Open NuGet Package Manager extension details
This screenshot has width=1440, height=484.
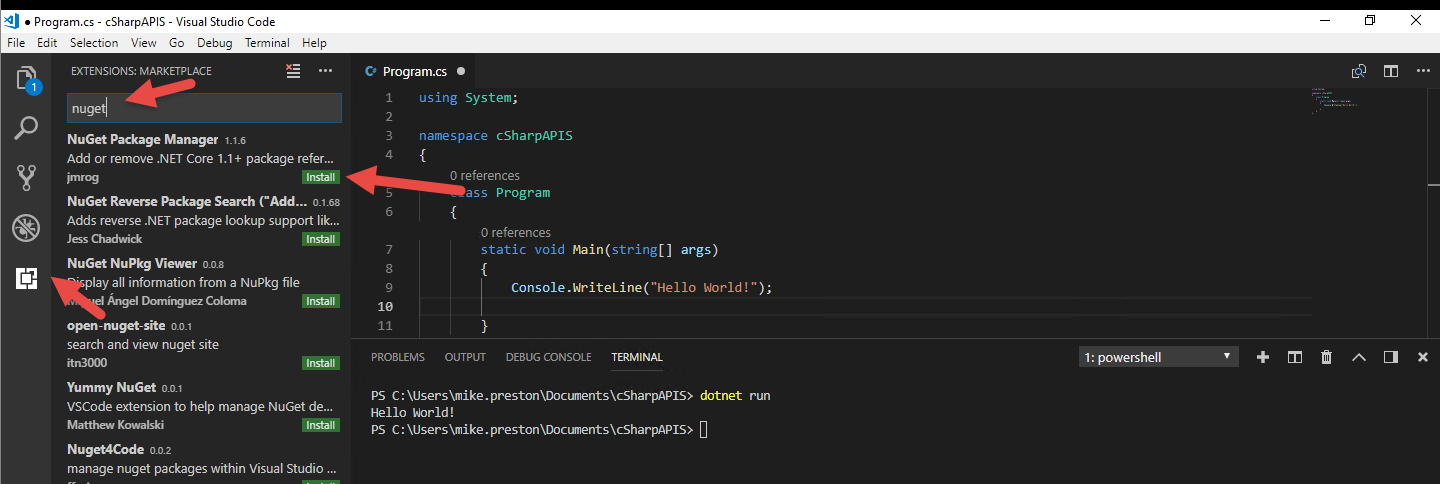pyautogui.click(x=200, y=158)
